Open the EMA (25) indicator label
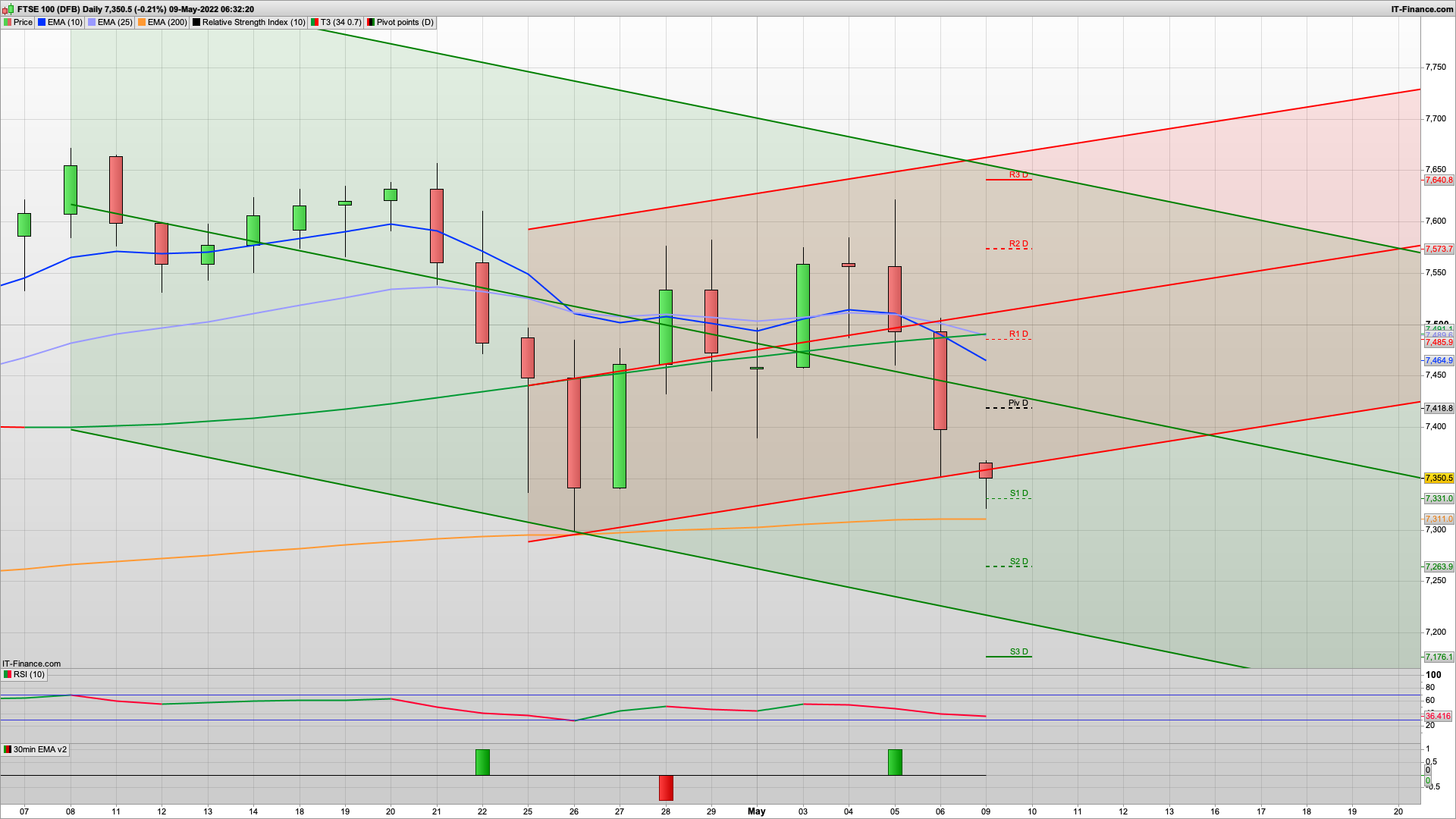The height and width of the screenshot is (819, 1456). click(115, 22)
